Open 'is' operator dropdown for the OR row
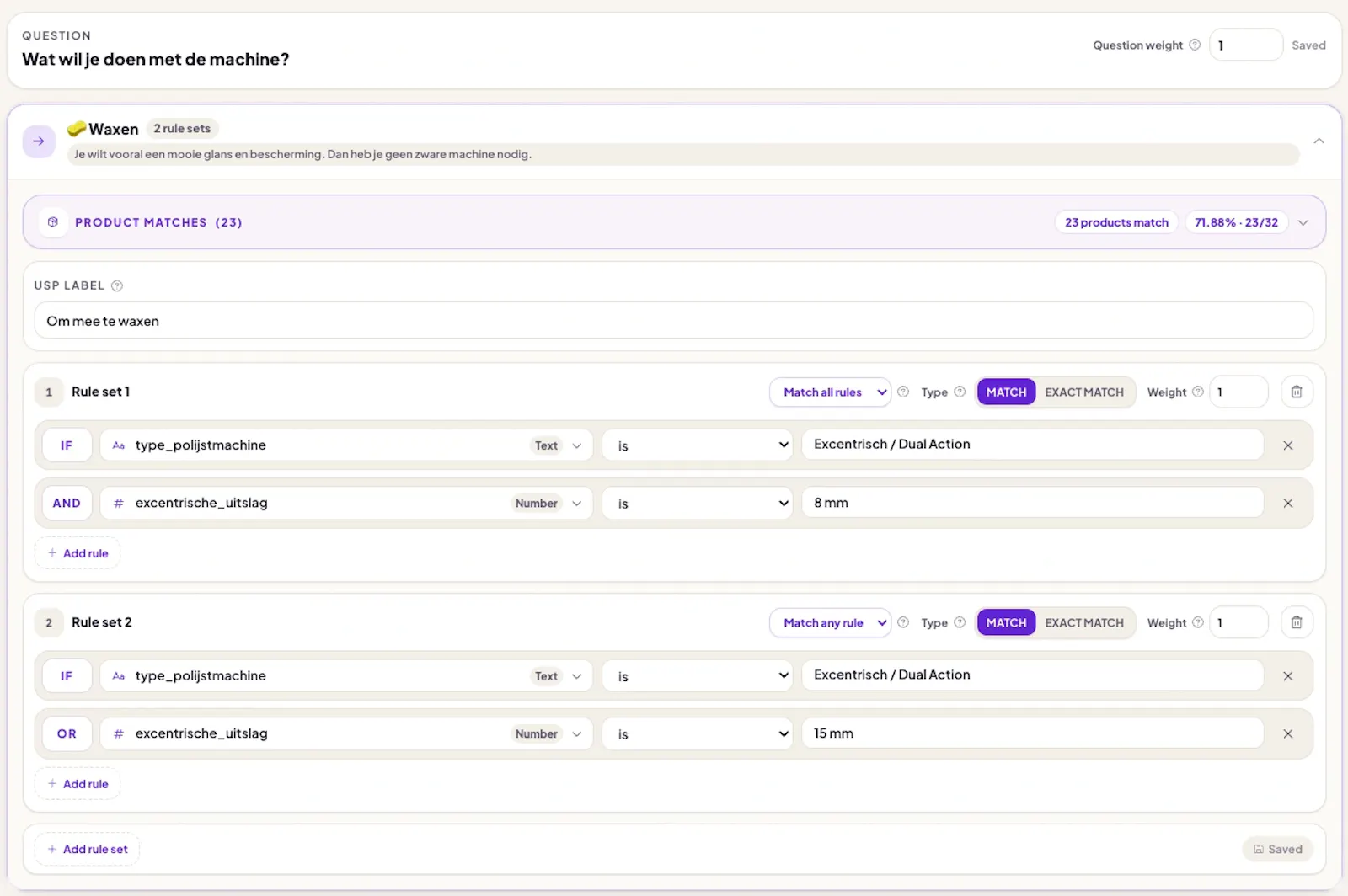The image size is (1348, 896). 697,734
